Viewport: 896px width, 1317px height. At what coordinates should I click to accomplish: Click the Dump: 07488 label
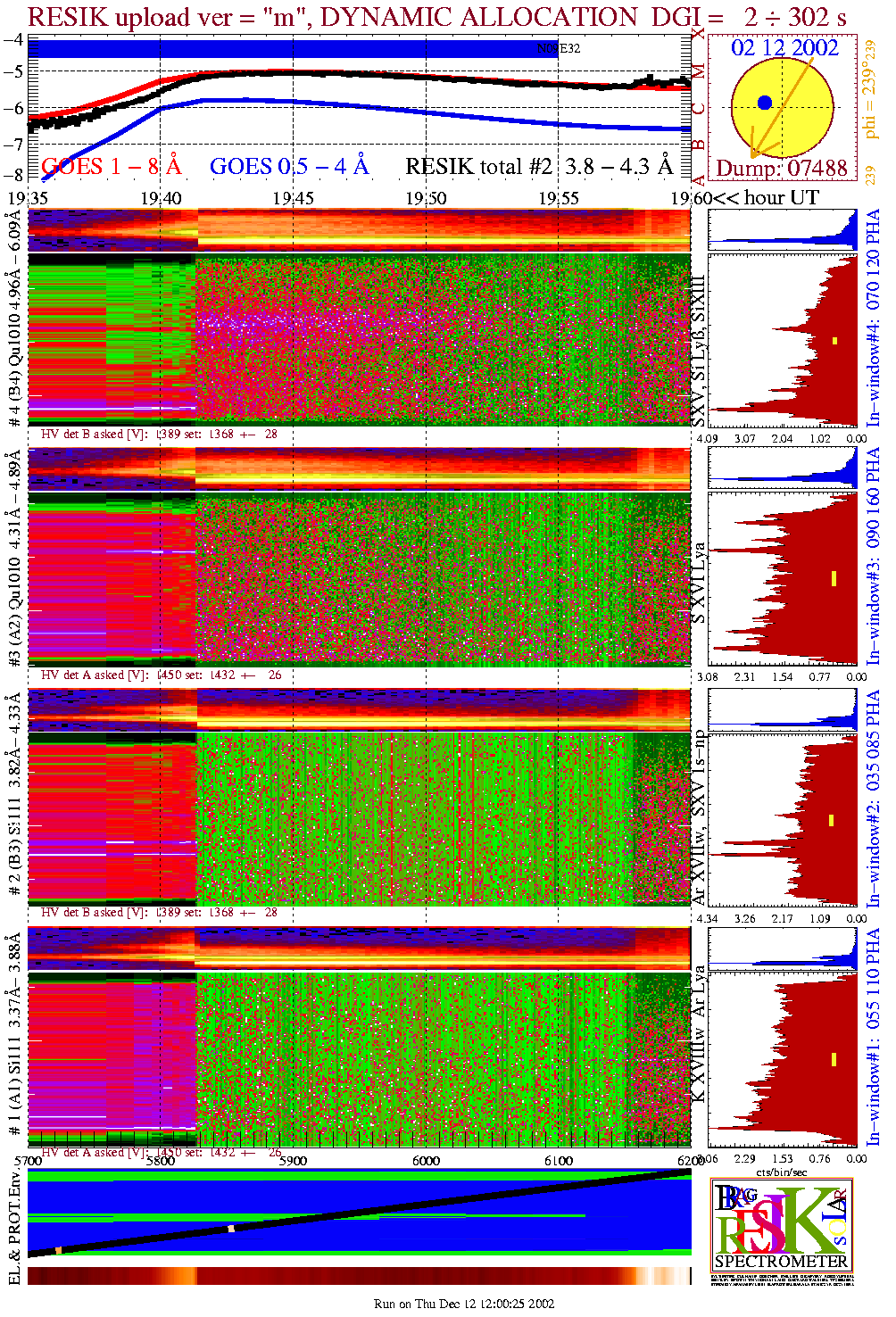click(781, 169)
